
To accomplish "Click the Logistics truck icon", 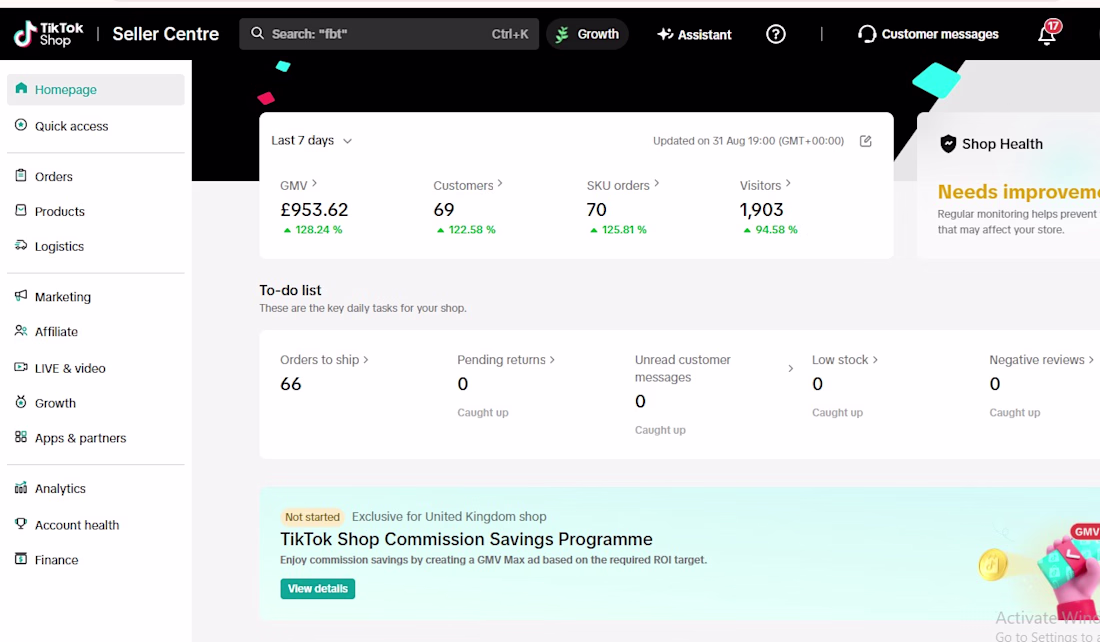I will (21, 245).
